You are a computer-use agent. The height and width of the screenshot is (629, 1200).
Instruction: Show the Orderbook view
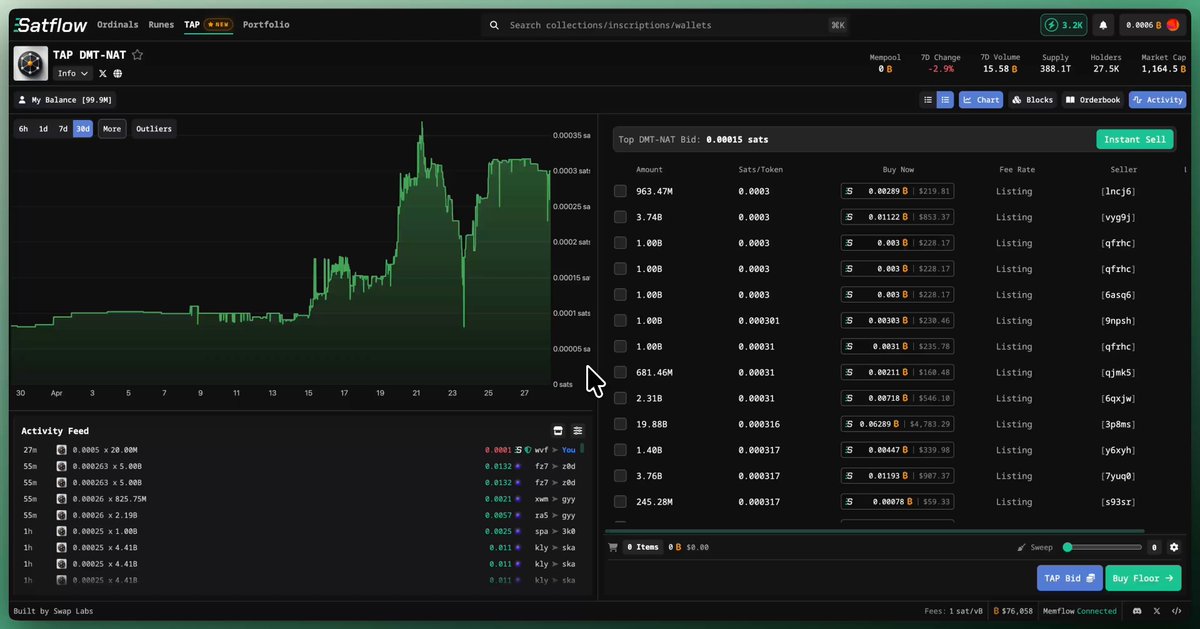click(1092, 100)
